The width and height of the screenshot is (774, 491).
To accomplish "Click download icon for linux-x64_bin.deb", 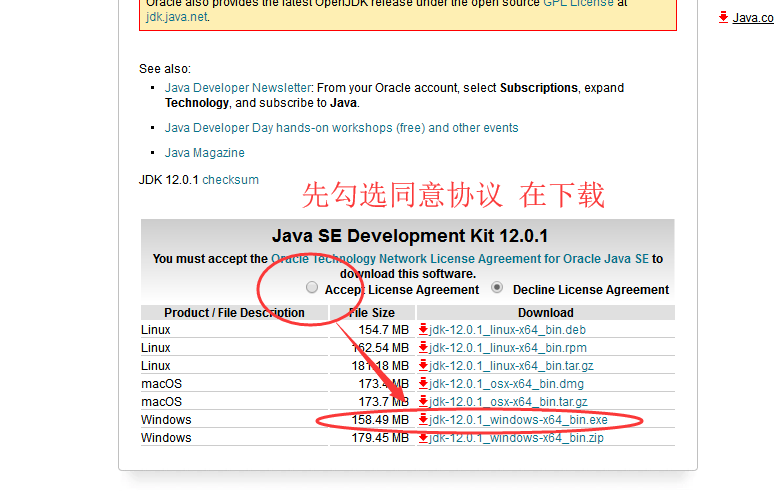I will coord(423,329).
